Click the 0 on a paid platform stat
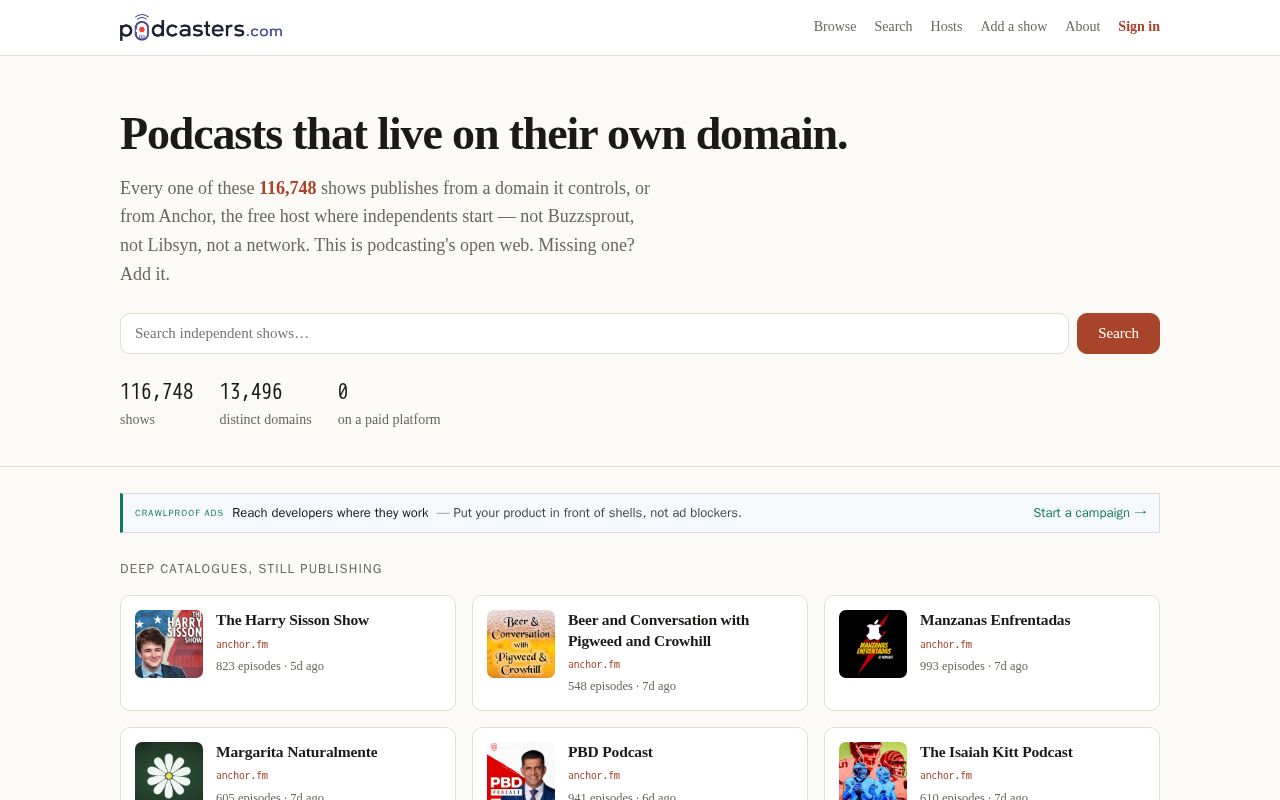The width and height of the screenshot is (1280, 800). (x=389, y=404)
